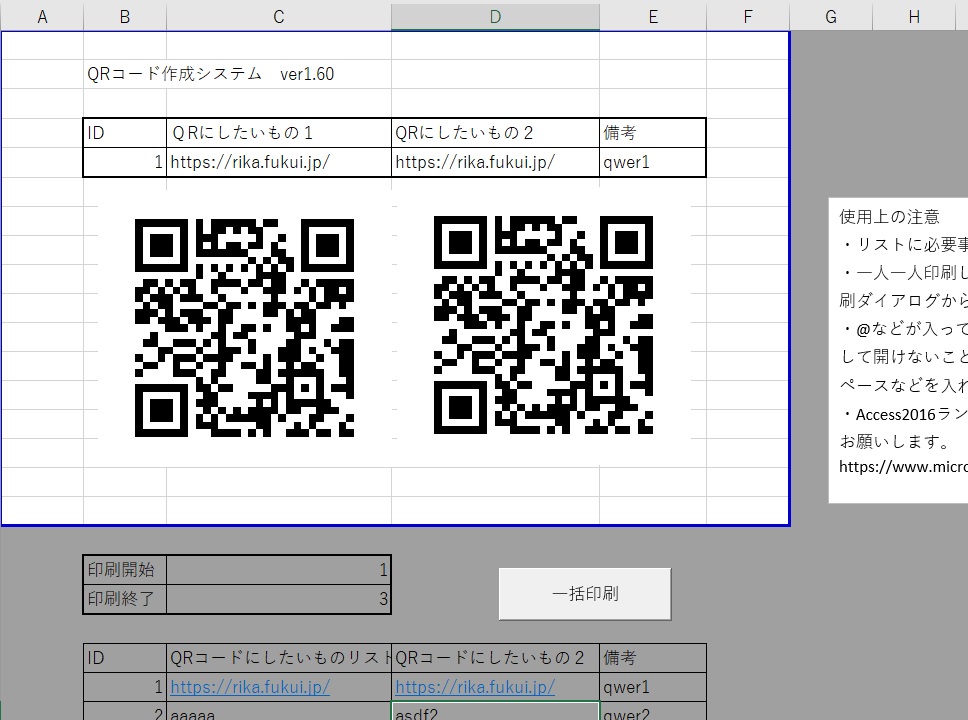
Task: Select the qwer1 cell in the upper table
Action: [652, 163]
